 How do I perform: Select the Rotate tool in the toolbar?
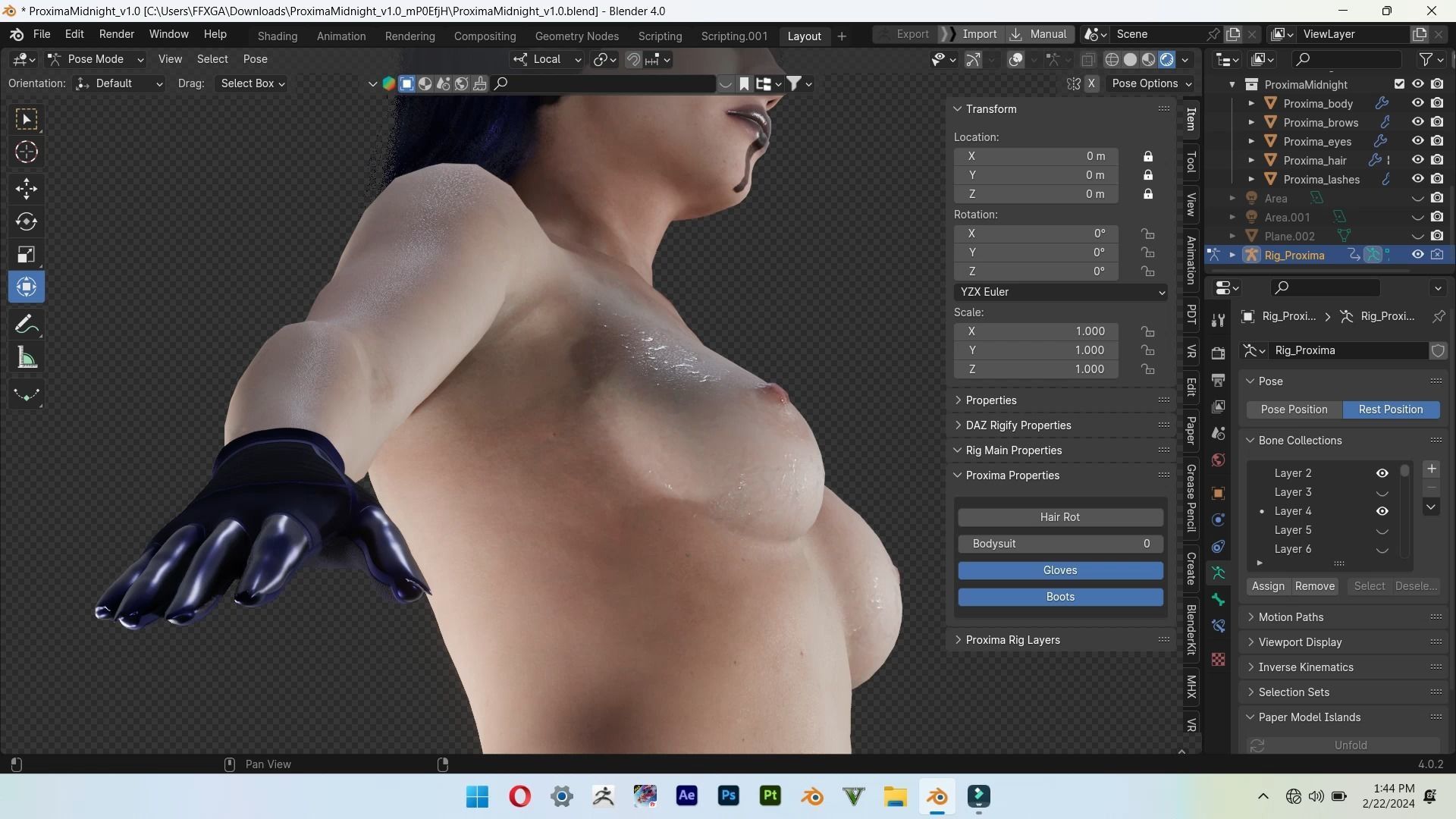point(27,221)
